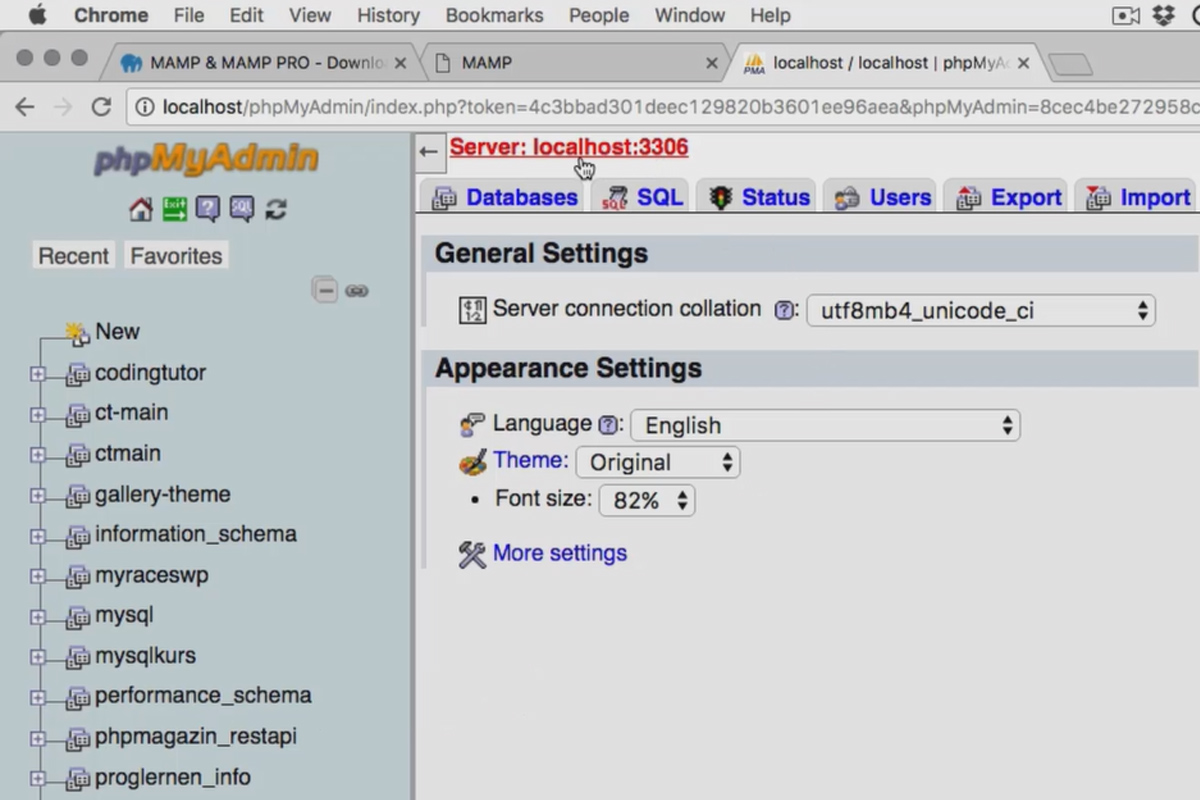Open the Theme dropdown set to Original
Screen dimensions: 1200x800
(x=658, y=462)
